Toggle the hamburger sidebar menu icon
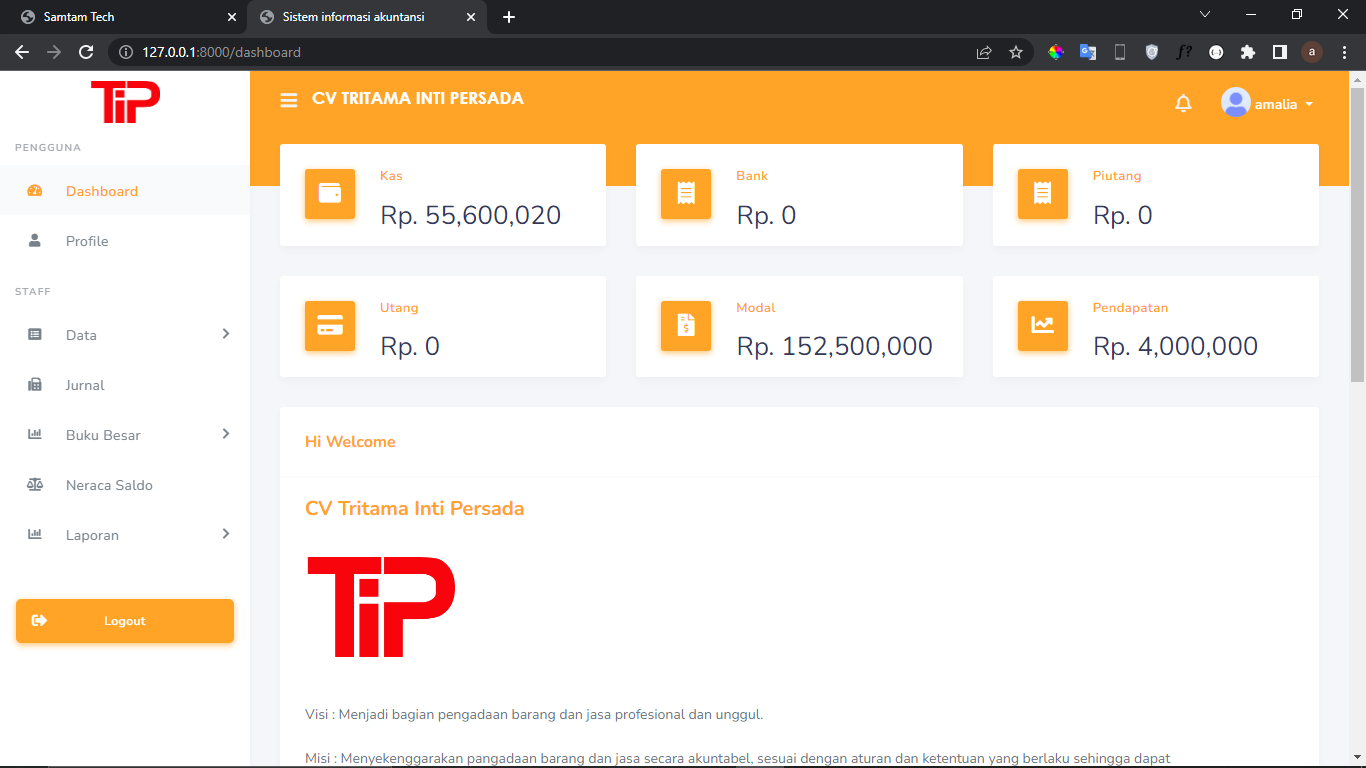1366x768 pixels. point(289,100)
